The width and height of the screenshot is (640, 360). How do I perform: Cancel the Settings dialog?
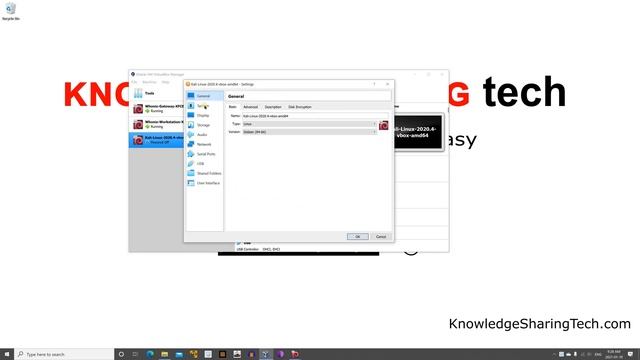[x=381, y=237]
